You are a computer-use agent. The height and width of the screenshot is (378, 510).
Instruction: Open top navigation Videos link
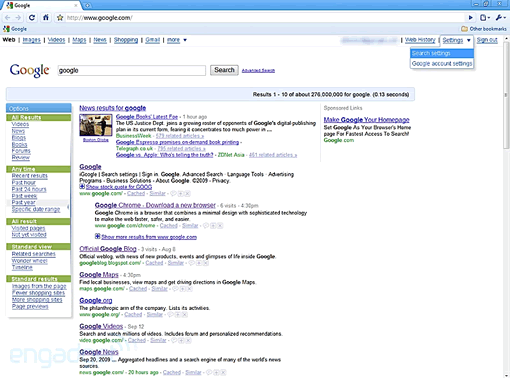click(x=56, y=40)
